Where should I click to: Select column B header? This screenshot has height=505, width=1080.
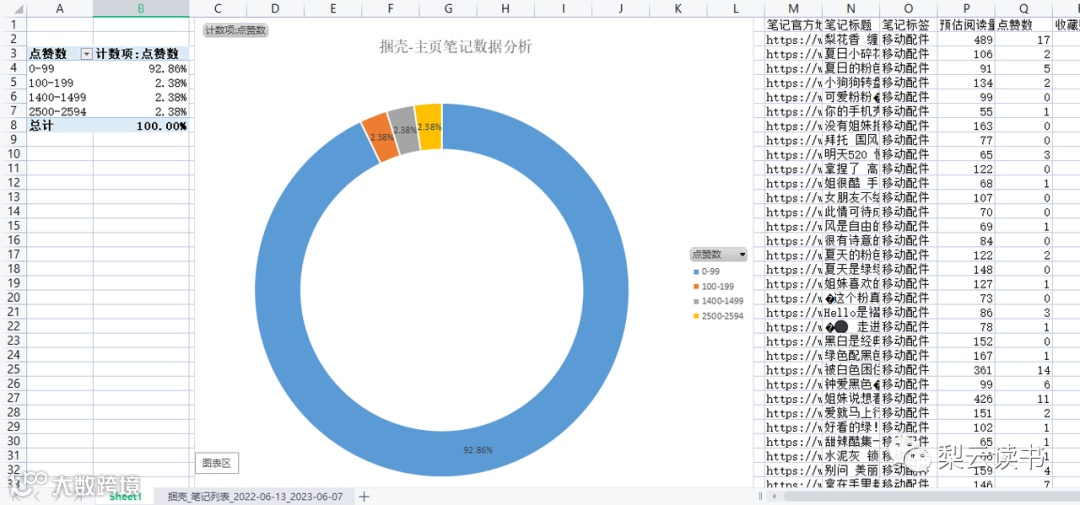(141, 8)
